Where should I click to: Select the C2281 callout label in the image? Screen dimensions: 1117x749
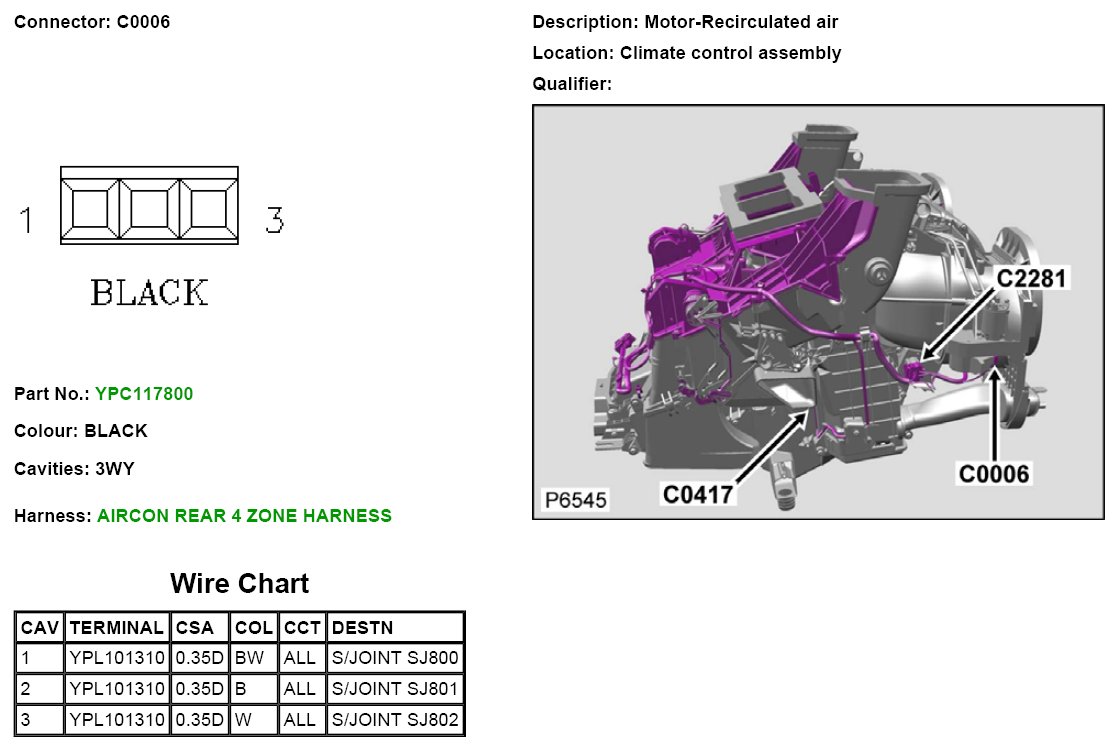pyautogui.click(x=1032, y=277)
